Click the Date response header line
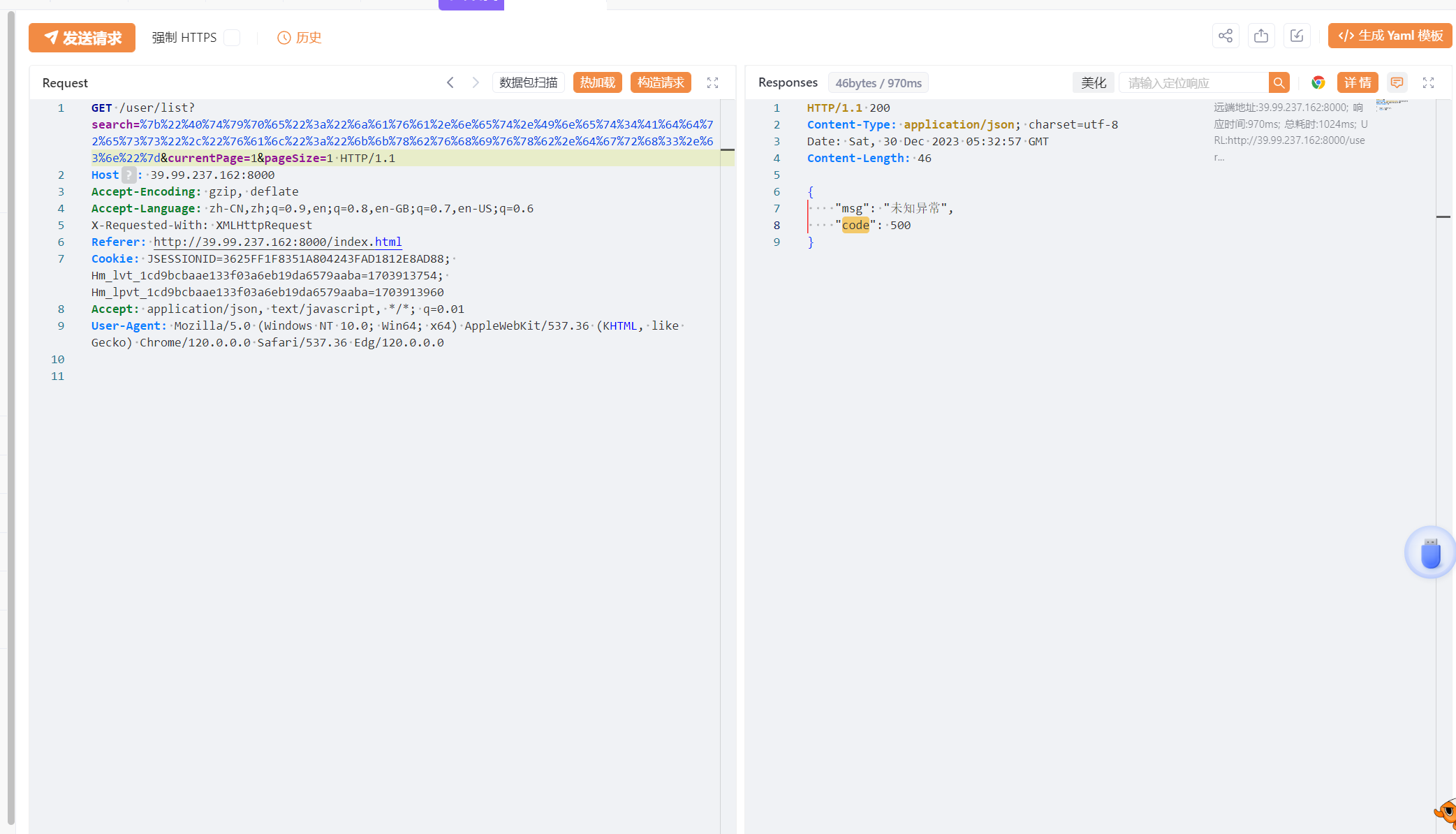 [928, 141]
